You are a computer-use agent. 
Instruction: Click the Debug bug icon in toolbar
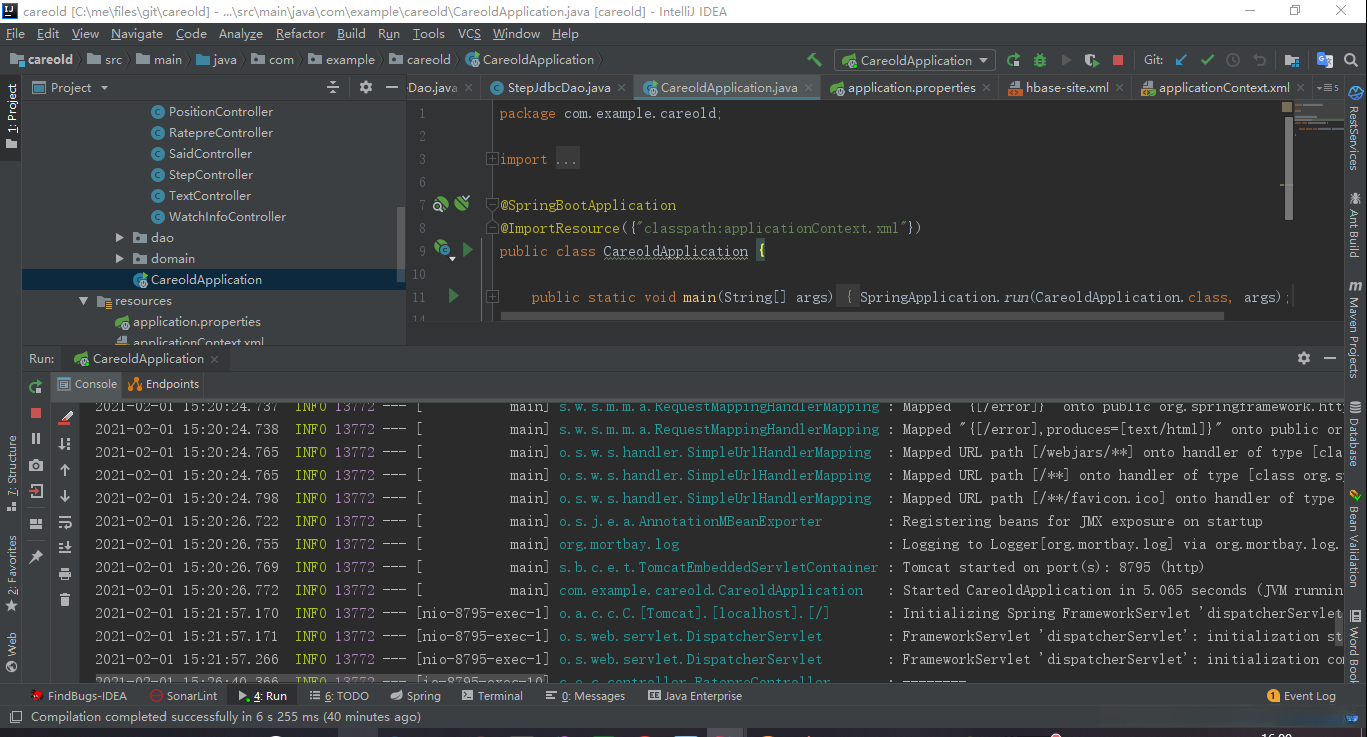tap(1040, 60)
